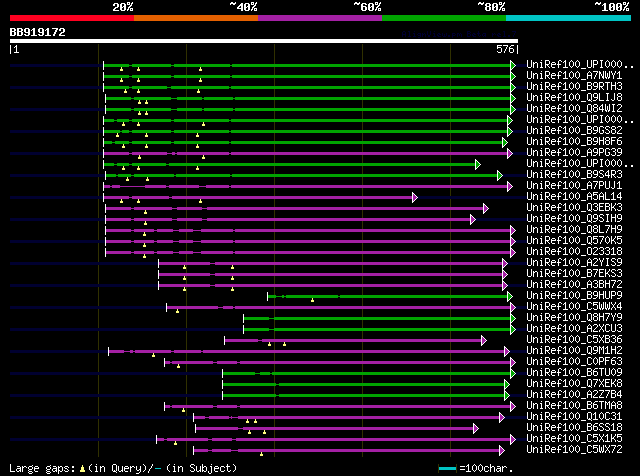The height and width of the screenshot is (476, 640).
Task: Click the UniRef100_B6TU09 label
Action: (574, 373)
